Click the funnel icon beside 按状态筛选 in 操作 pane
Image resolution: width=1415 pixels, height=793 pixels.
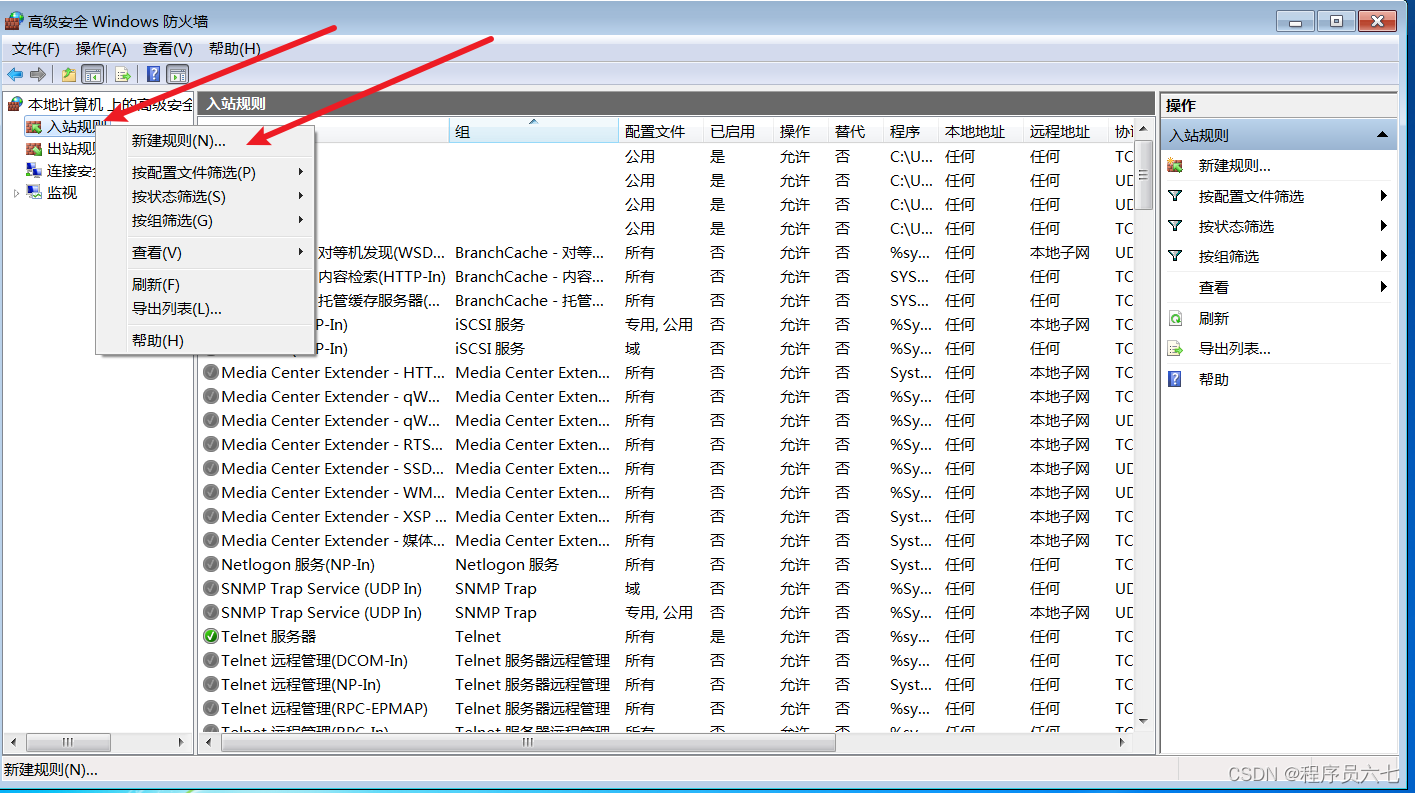point(1176,226)
